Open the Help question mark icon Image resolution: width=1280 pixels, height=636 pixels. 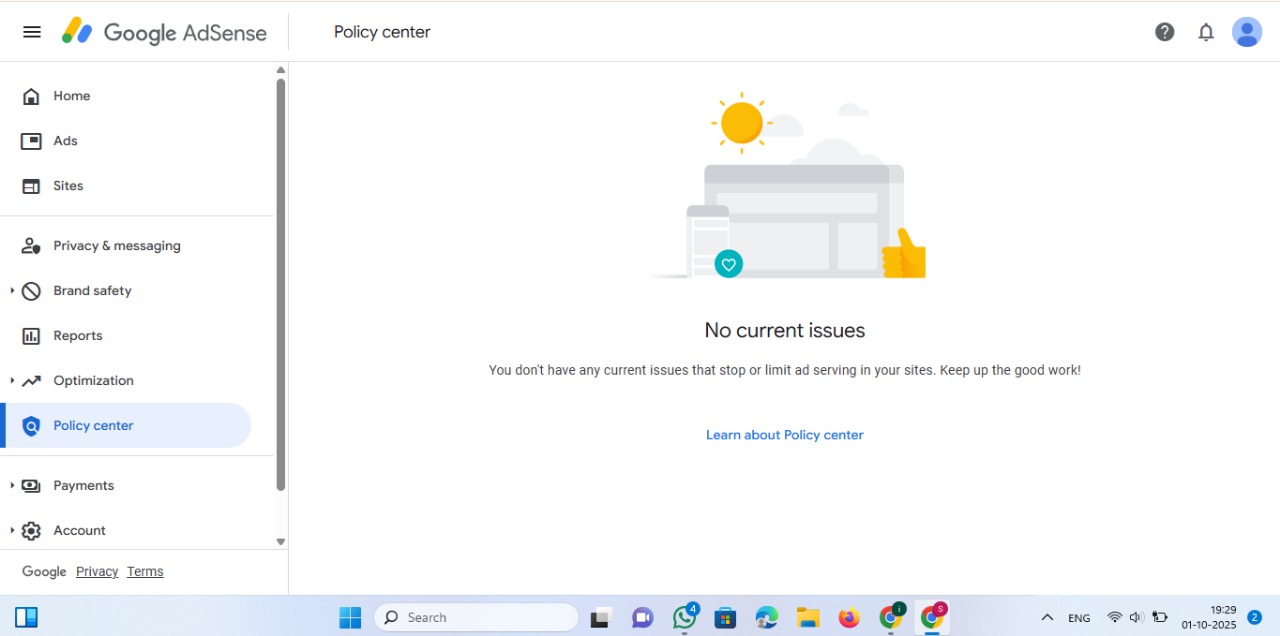(x=1164, y=32)
